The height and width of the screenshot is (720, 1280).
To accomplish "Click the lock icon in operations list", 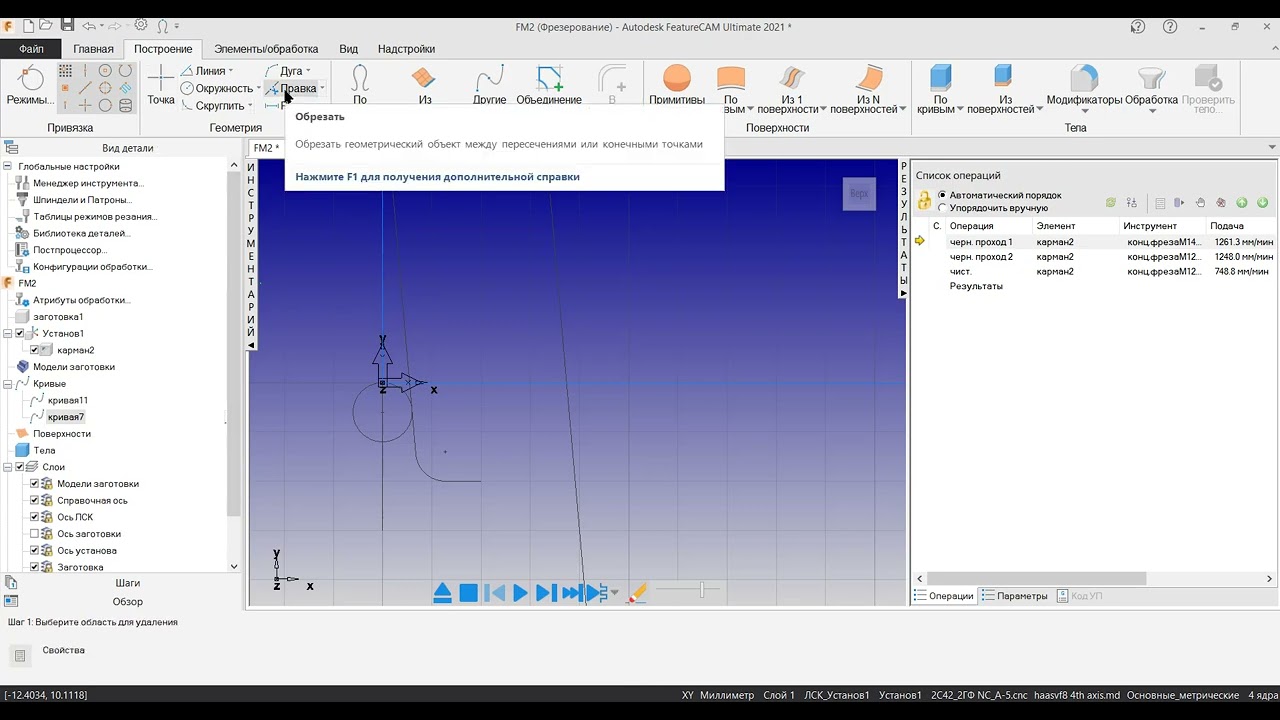I will click(925, 201).
